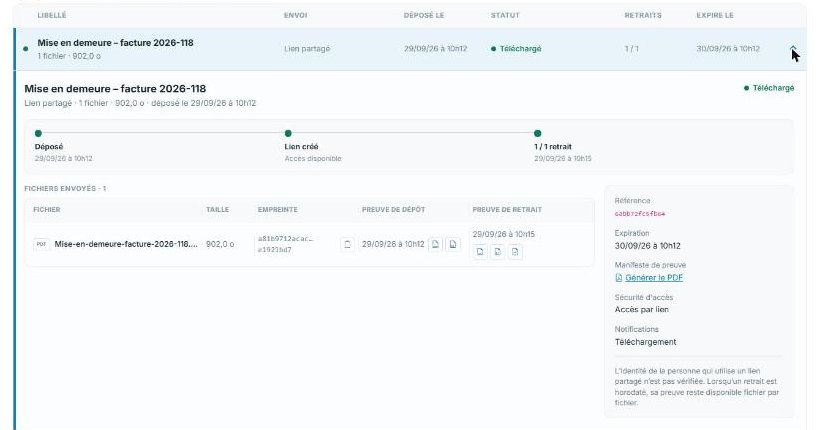Click the Accès disponible text under Lien créé
The height and width of the screenshot is (430, 820).
pyautogui.click(x=313, y=159)
